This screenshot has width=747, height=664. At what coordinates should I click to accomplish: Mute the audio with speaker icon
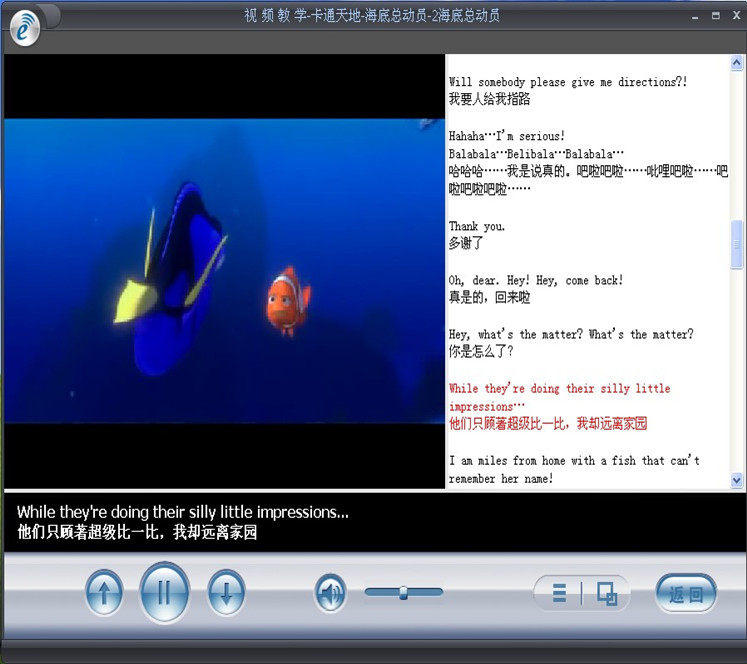(330, 593)
